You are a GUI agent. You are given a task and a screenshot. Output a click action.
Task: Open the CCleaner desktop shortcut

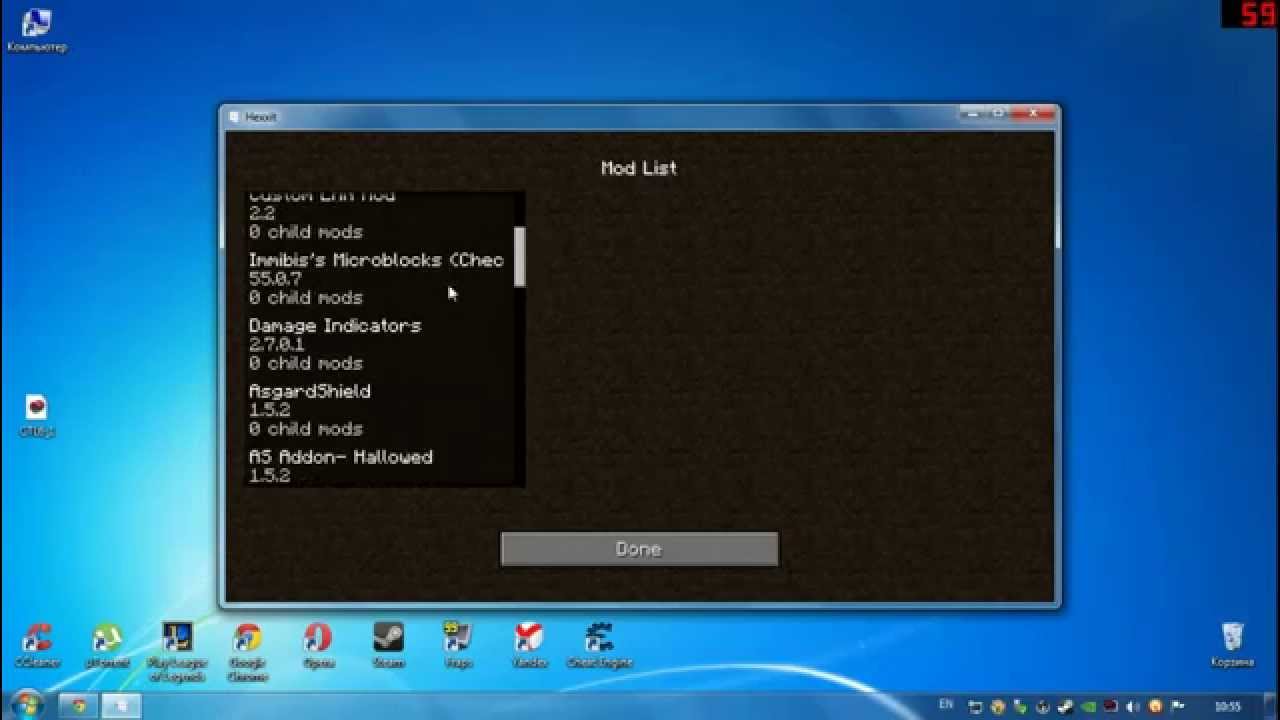click(x=37, y=646)
